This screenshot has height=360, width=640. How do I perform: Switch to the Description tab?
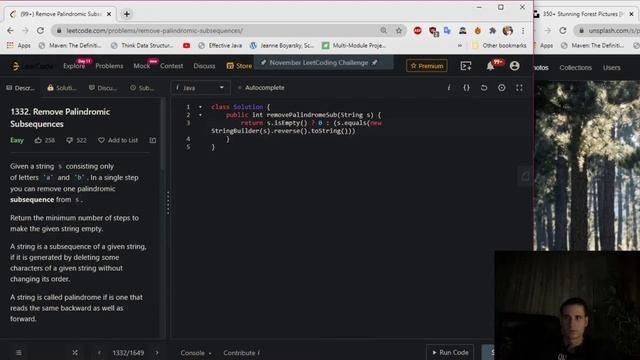(x=20, y=88)
